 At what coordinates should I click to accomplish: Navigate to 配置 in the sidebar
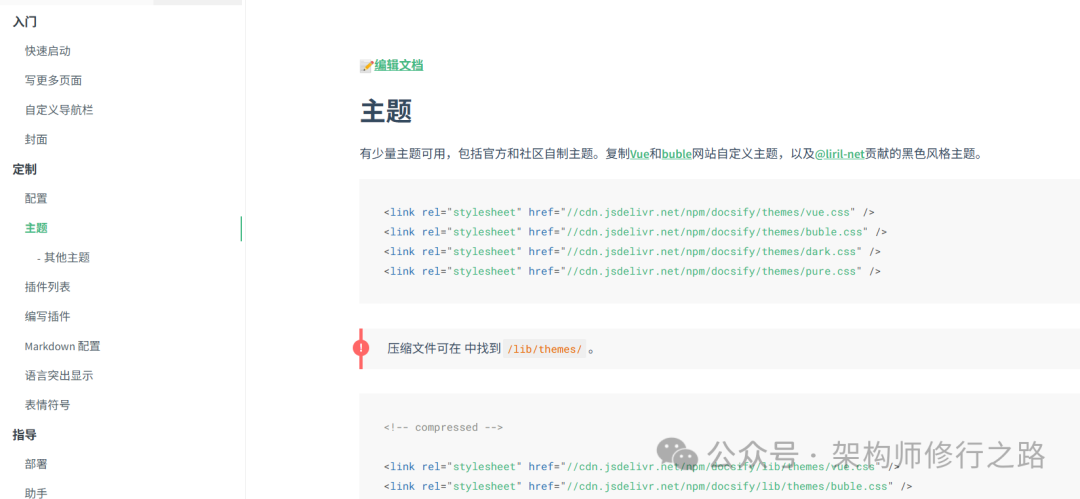(36, 198)
